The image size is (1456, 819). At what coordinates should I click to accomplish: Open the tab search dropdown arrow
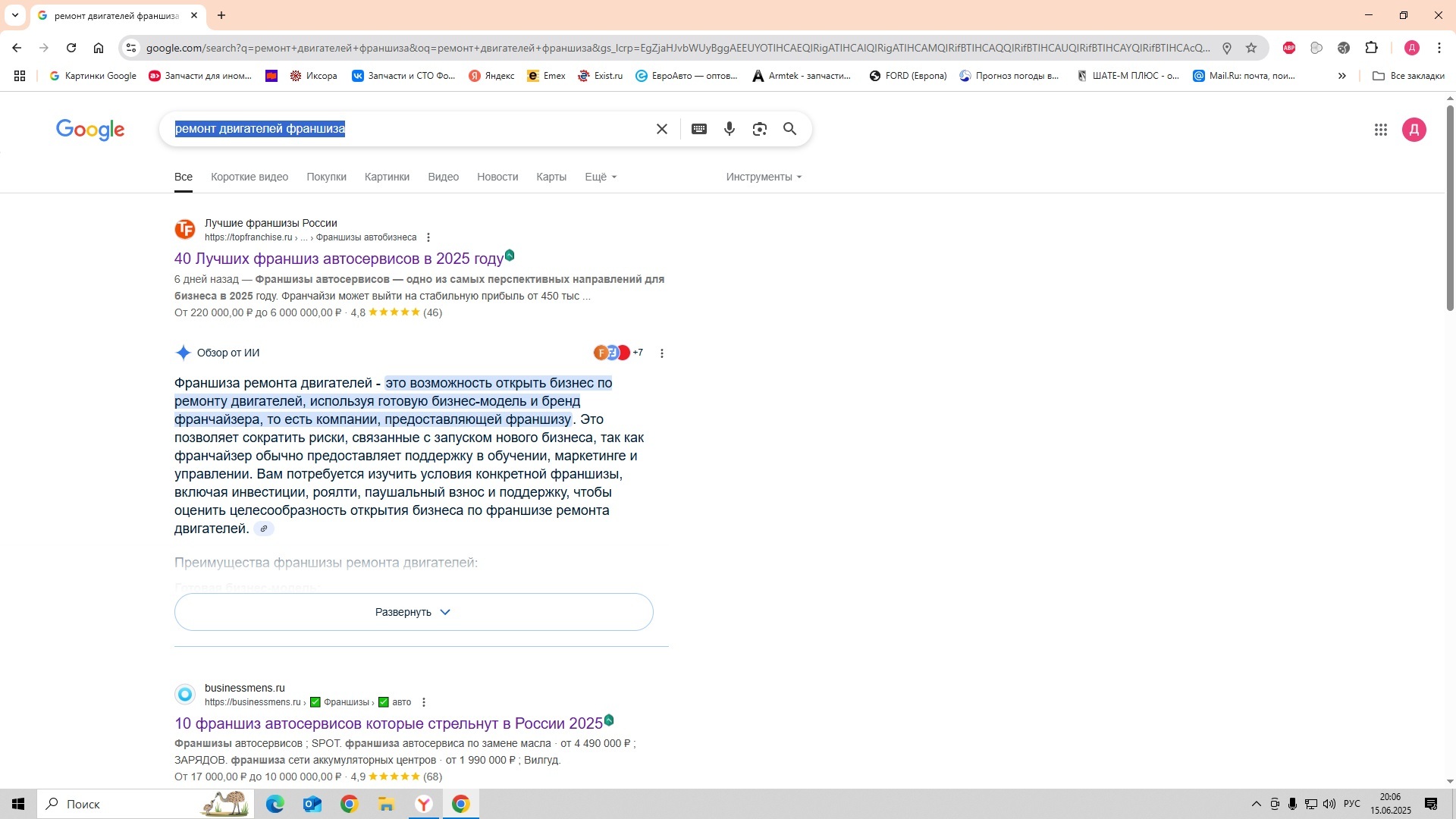coord(14,15)
